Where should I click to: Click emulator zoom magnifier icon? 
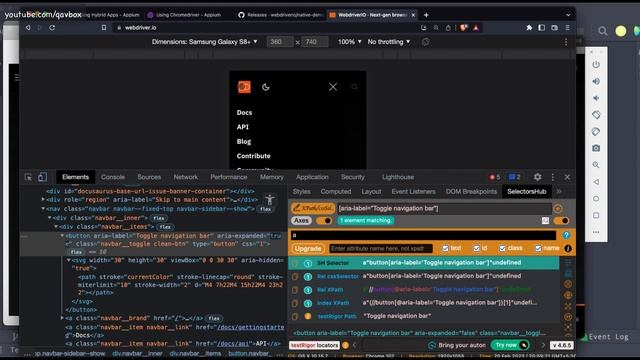click(596, 165)
